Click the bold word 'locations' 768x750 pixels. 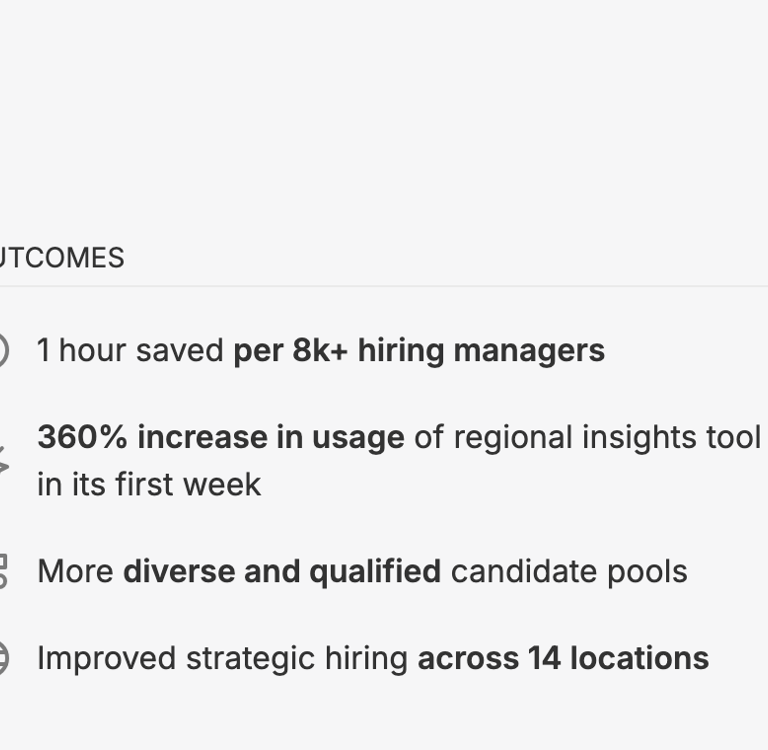(x=640, y=658)
